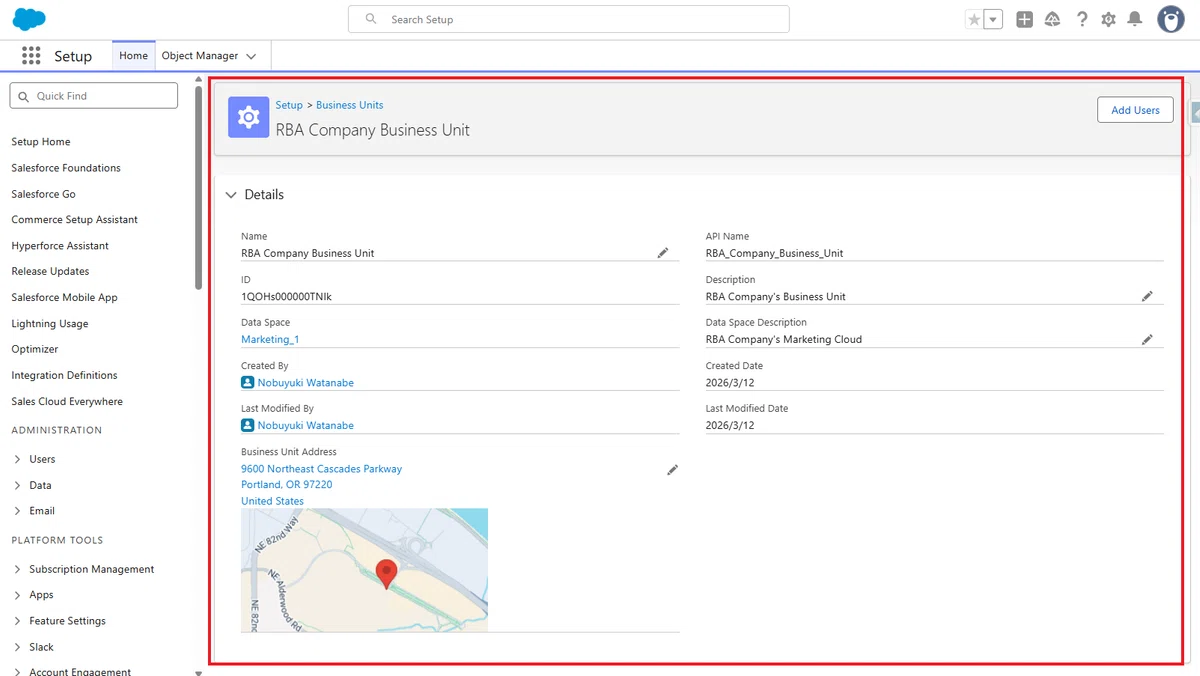Switch to the Home tab
1200x676 pixels.
pos(133,56)
